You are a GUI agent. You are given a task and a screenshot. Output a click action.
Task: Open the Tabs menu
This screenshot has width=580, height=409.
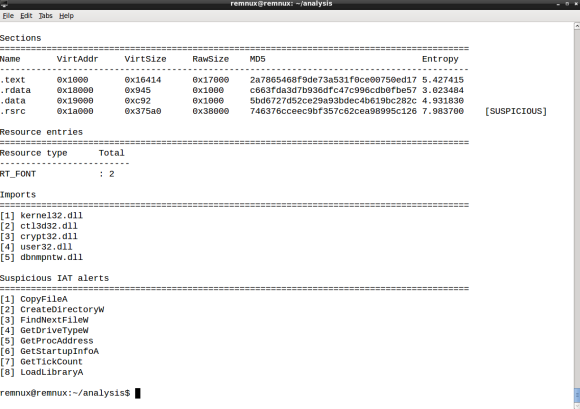pyautogui.click(x=45, y=16)
